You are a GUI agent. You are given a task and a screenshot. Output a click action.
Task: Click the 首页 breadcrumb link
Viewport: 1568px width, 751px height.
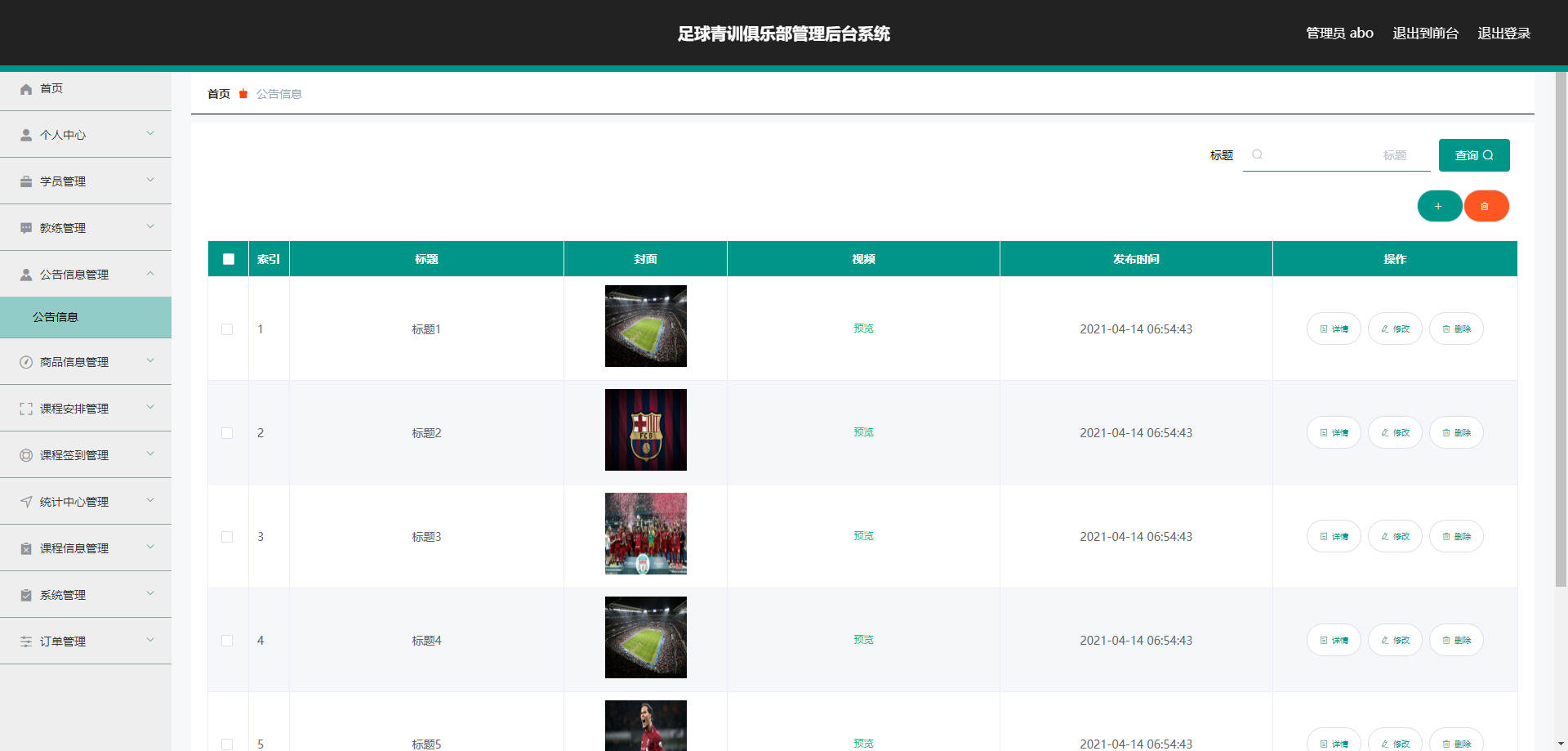(x=219, y=94)
